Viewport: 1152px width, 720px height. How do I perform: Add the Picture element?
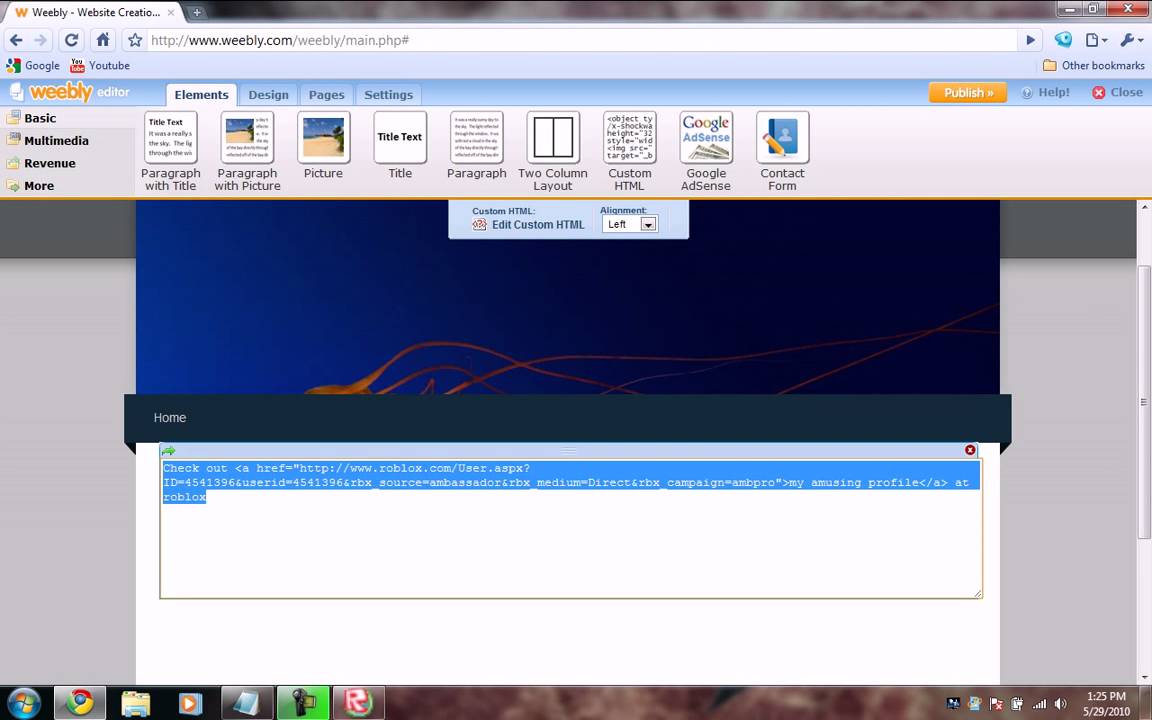click(x=323, y=145)
